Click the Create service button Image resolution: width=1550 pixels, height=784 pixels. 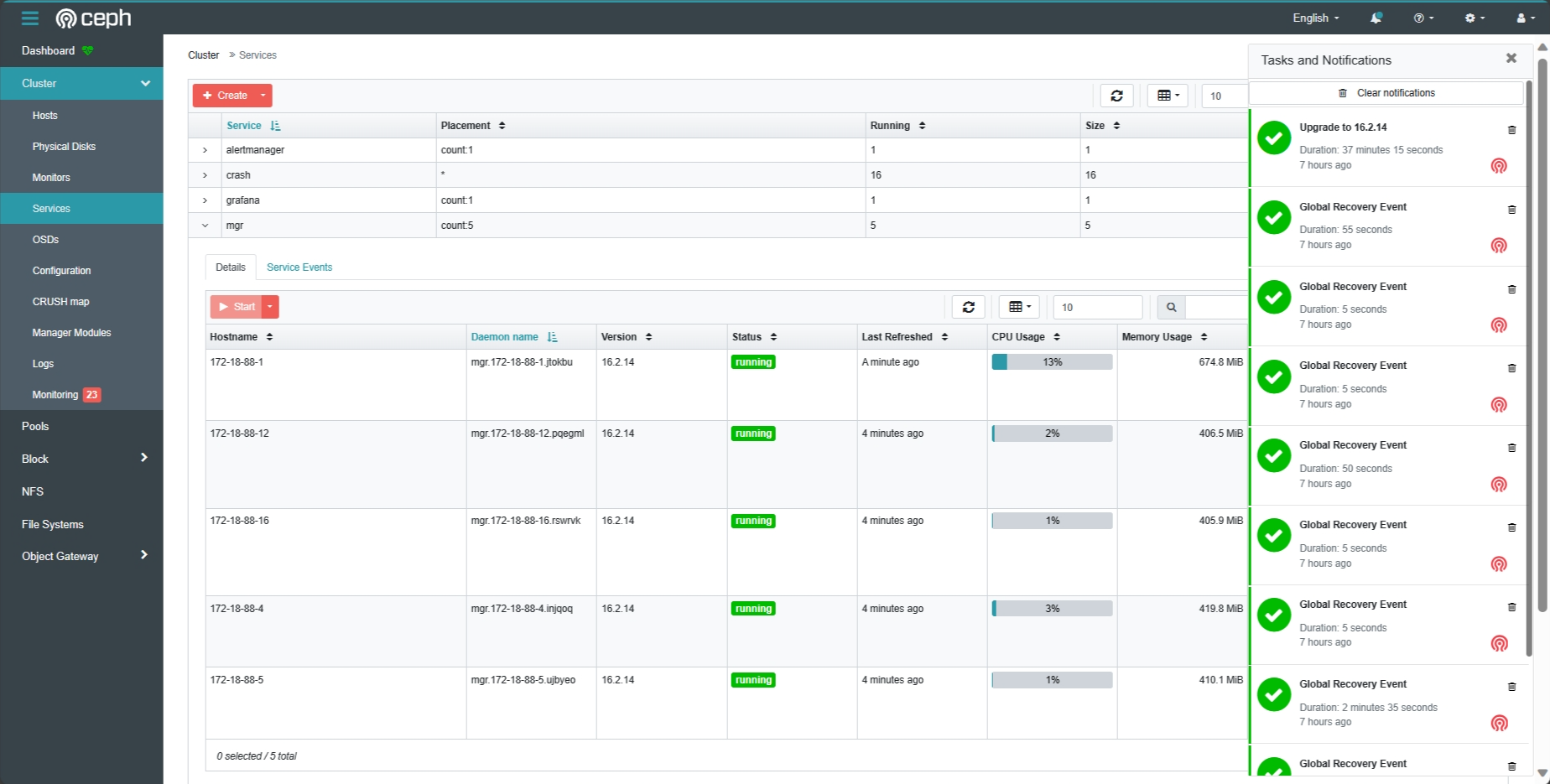coord(225,96)
